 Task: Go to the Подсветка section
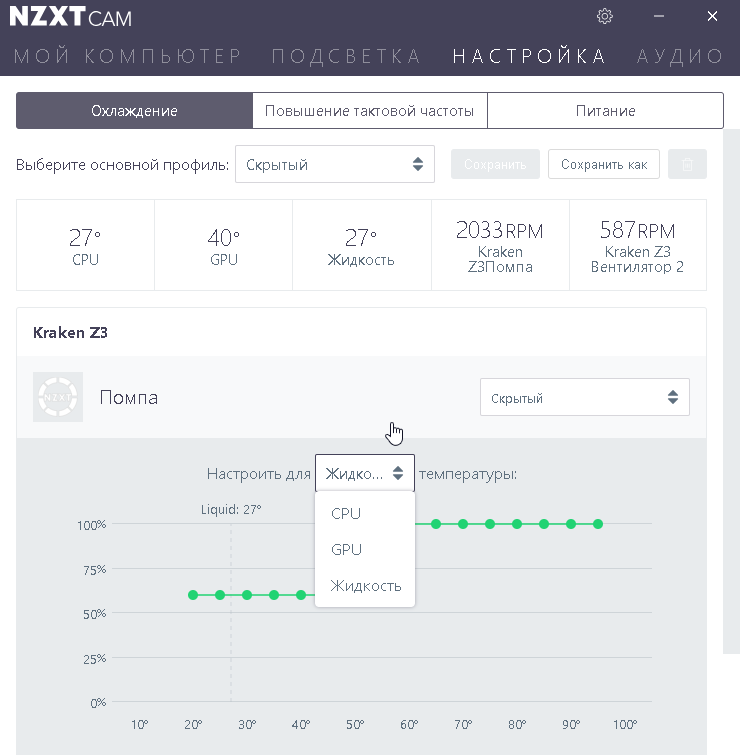346,56
